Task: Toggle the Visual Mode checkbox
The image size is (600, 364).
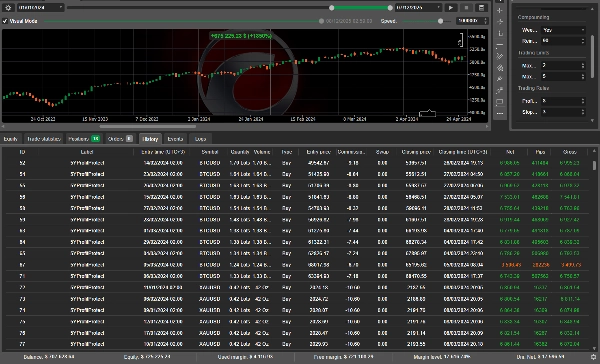Action: coord(5,21)
